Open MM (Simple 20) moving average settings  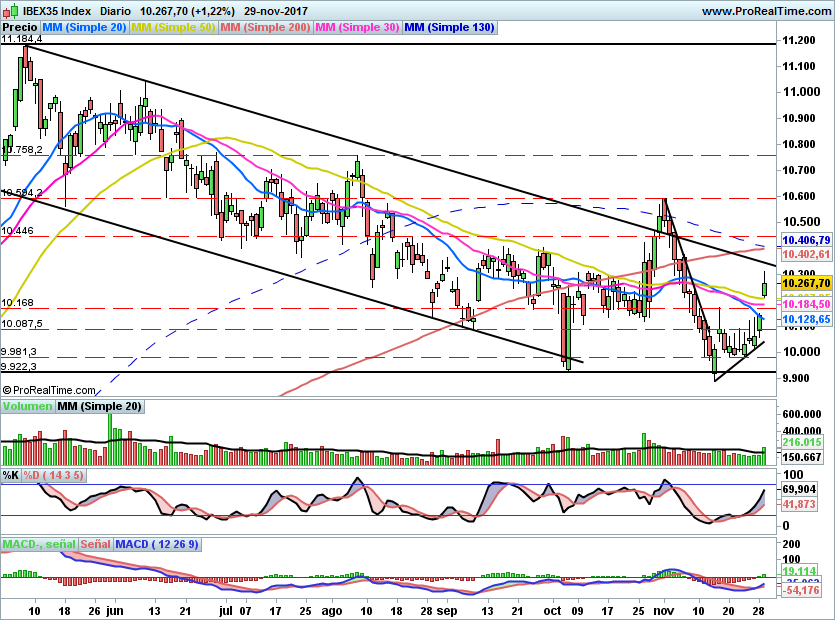coord(85,27)
